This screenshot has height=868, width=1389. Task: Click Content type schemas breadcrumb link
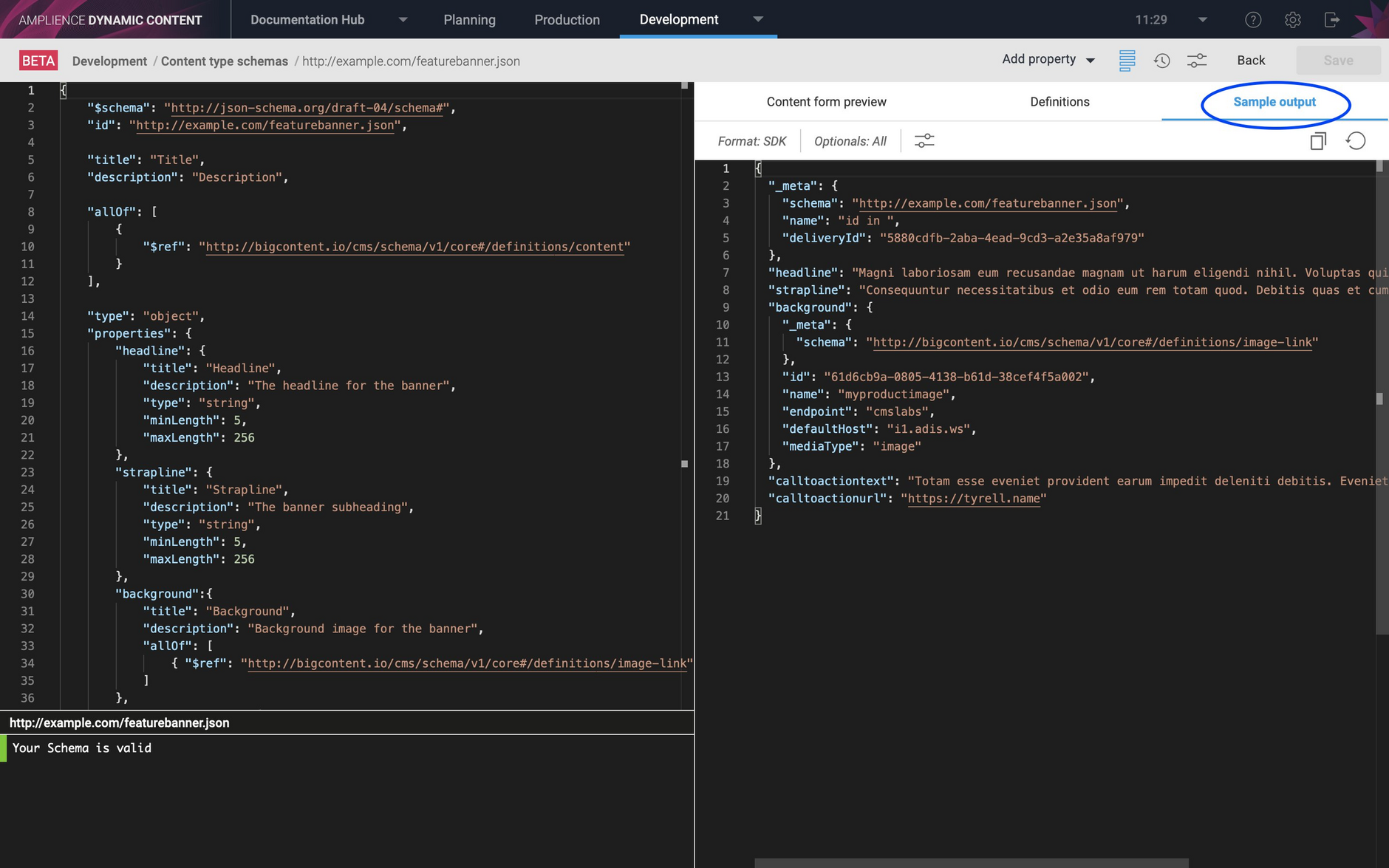(x=225, y=61)
